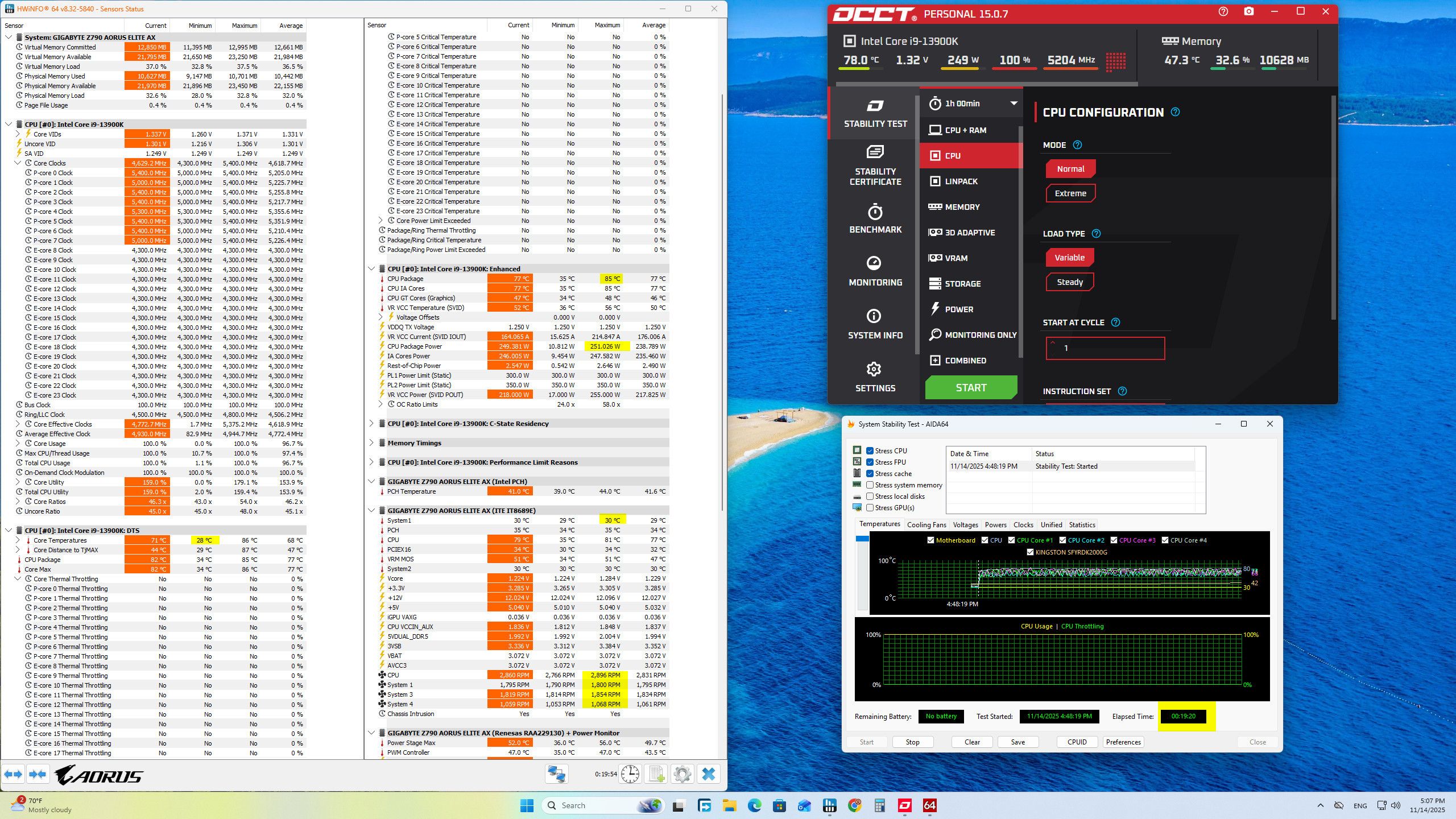Click HWiNFO sensor settings gear icon

tap(682, 774)
